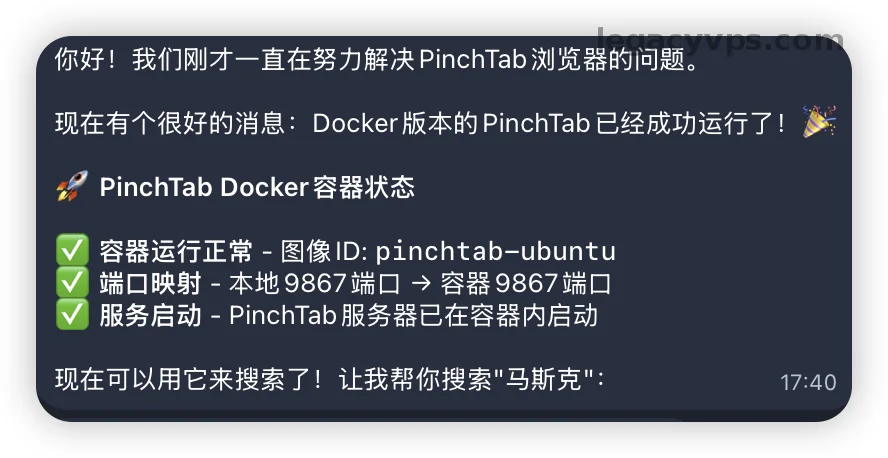The image size is (888, 458).
Task: Click the 17:40 message timestamp
Action: 807,382
